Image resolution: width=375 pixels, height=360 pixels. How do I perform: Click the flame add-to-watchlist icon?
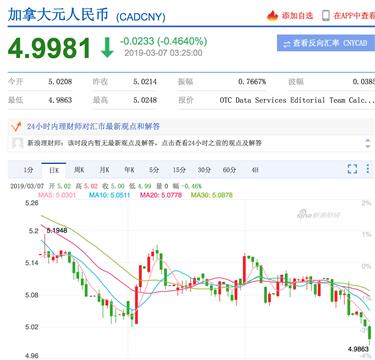tap(272, 15)
